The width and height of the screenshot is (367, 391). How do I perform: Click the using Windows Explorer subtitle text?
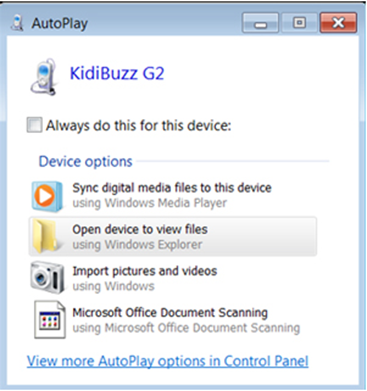coord(137,245)
